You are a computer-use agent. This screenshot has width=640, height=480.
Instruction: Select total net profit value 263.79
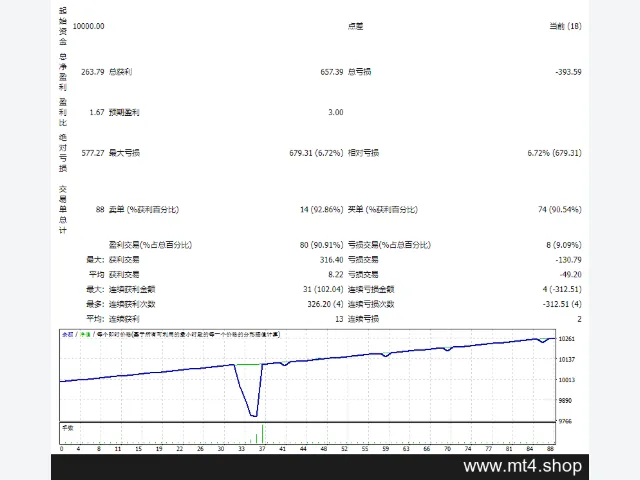[93, 72]
